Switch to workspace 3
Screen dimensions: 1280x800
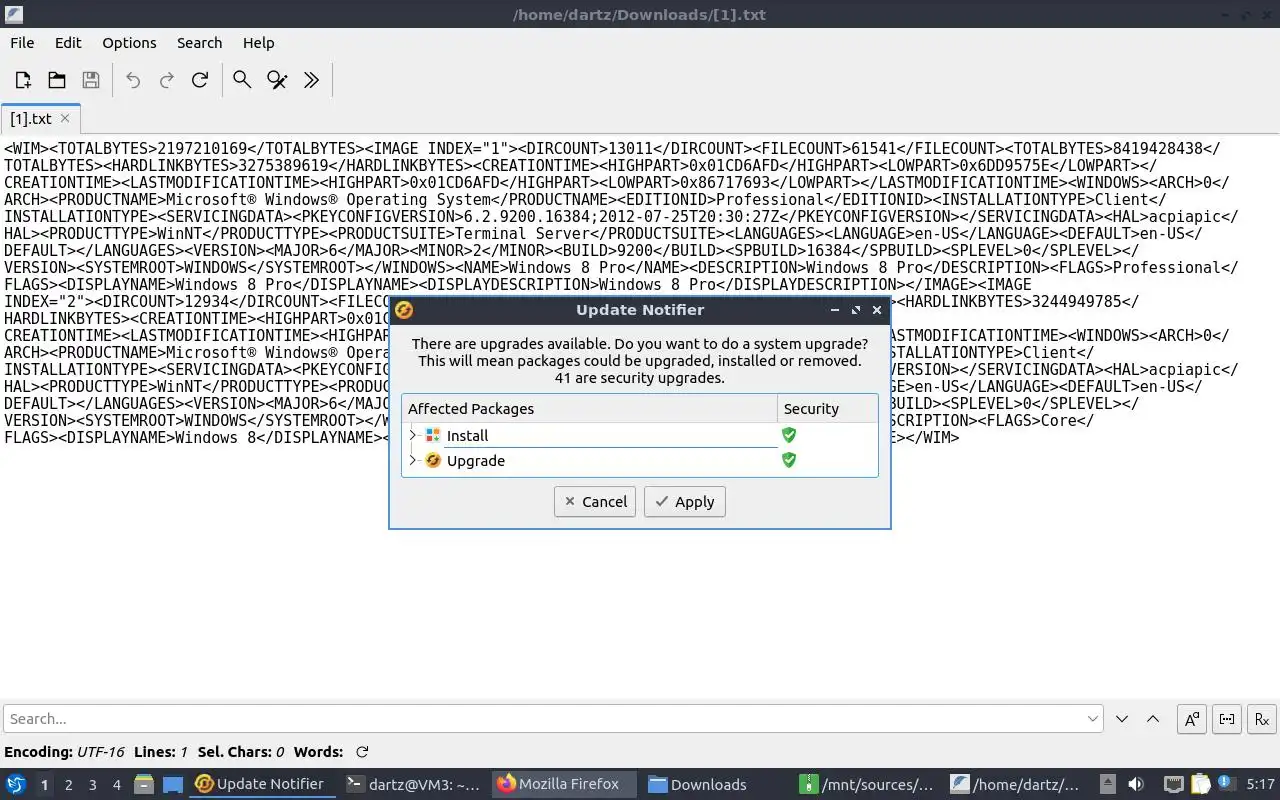point(92,784)
